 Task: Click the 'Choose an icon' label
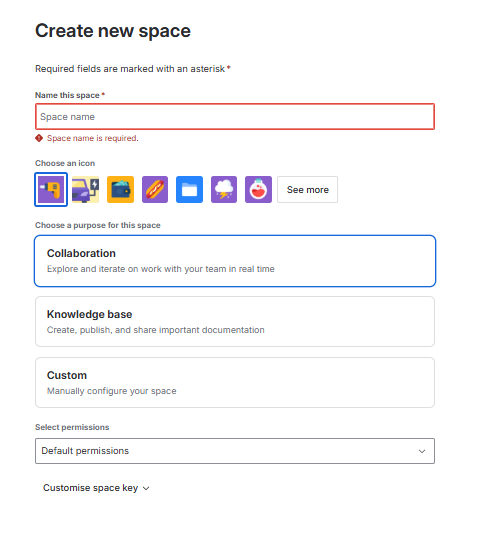(65, 163)
